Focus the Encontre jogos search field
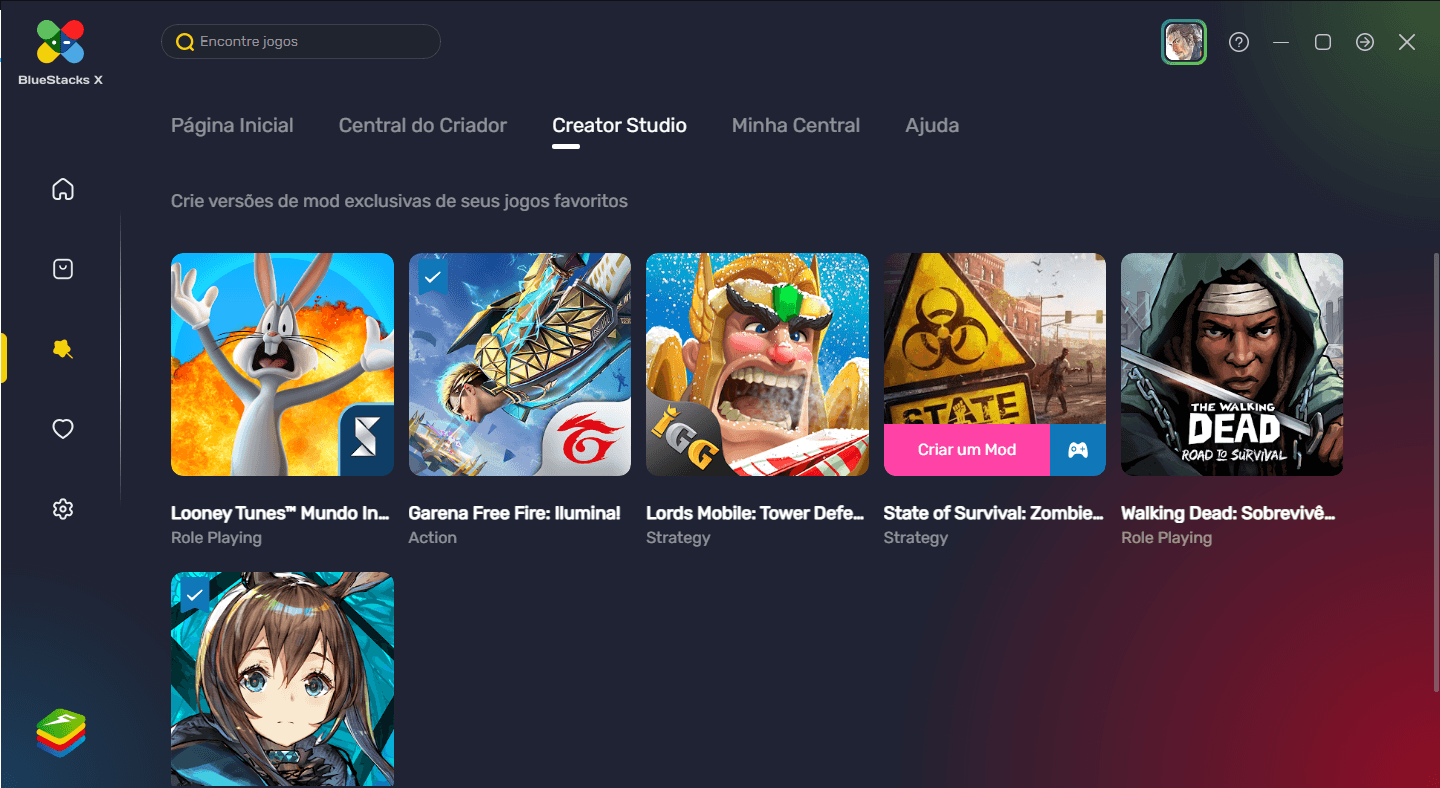The width and height of the screenshot is (1440, 788). 301,42
